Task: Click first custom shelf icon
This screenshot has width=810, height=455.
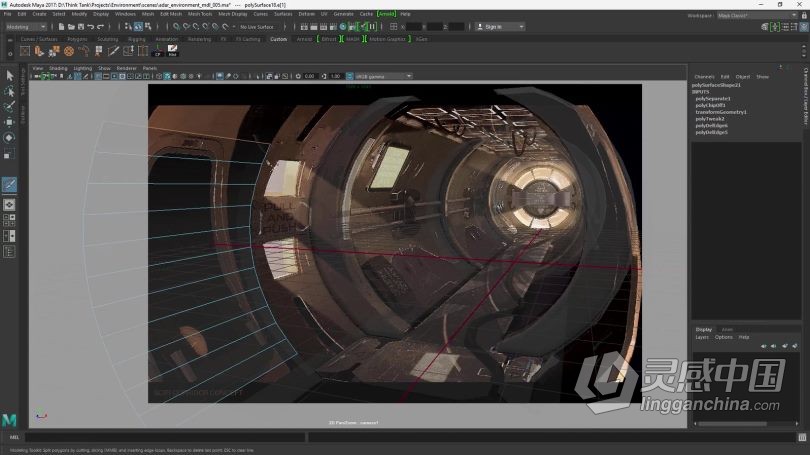Action: 24,51
